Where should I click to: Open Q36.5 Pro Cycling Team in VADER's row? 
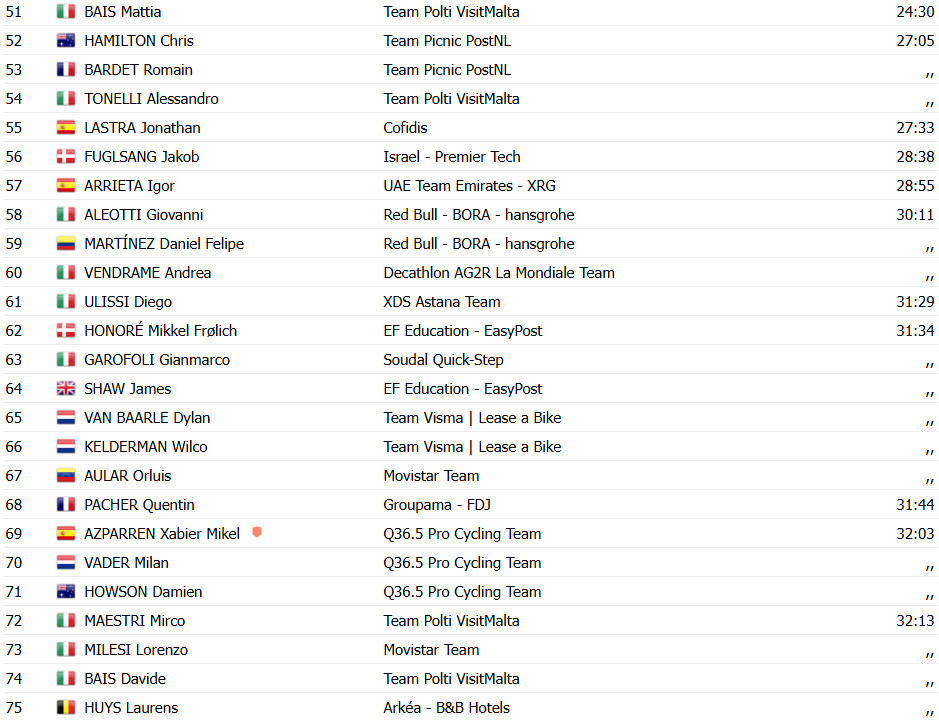(x=462, y=562)
